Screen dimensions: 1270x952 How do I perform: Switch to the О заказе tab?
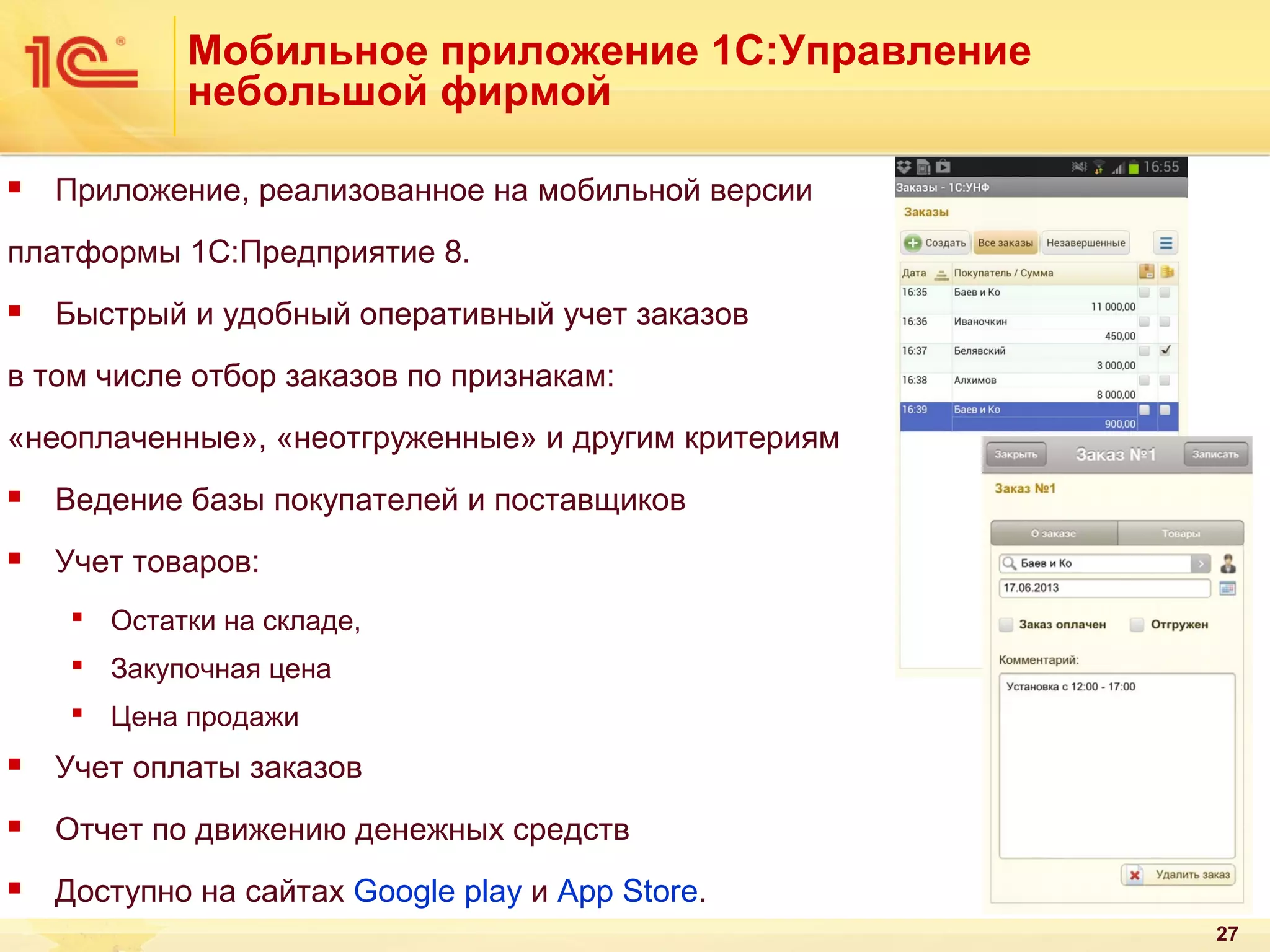coord(1054,534)
